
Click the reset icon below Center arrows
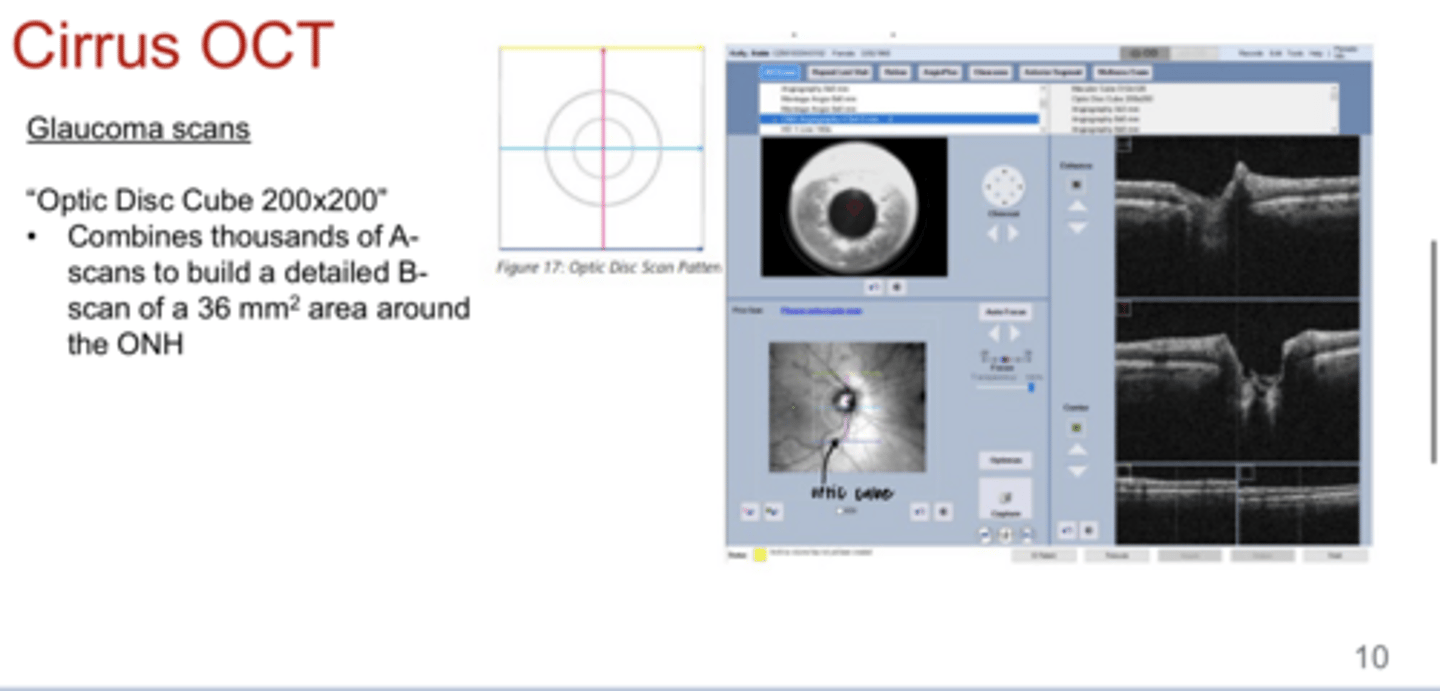coord(1067,531)
